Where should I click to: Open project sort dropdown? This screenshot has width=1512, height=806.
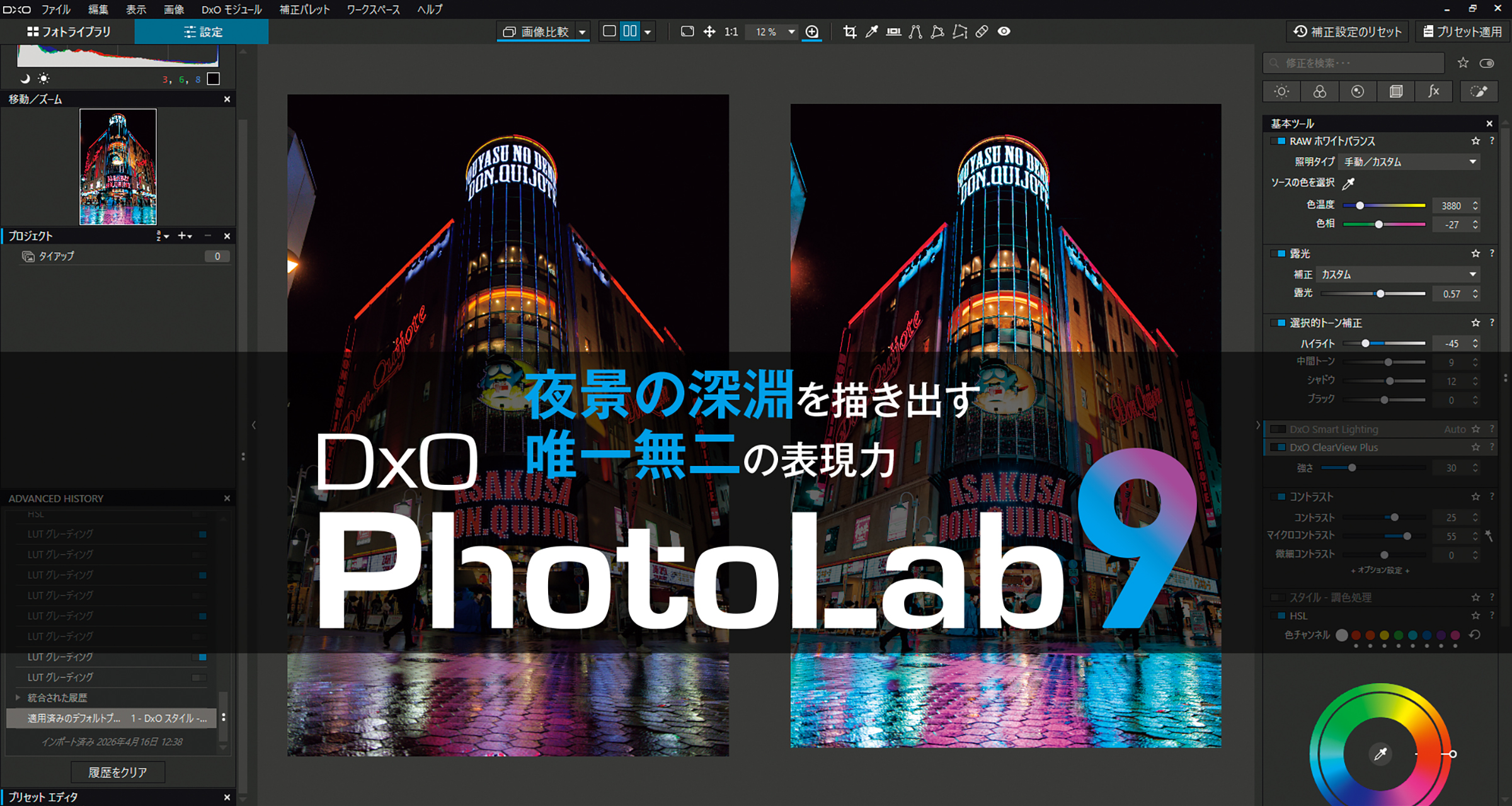(x=163, y=236)
